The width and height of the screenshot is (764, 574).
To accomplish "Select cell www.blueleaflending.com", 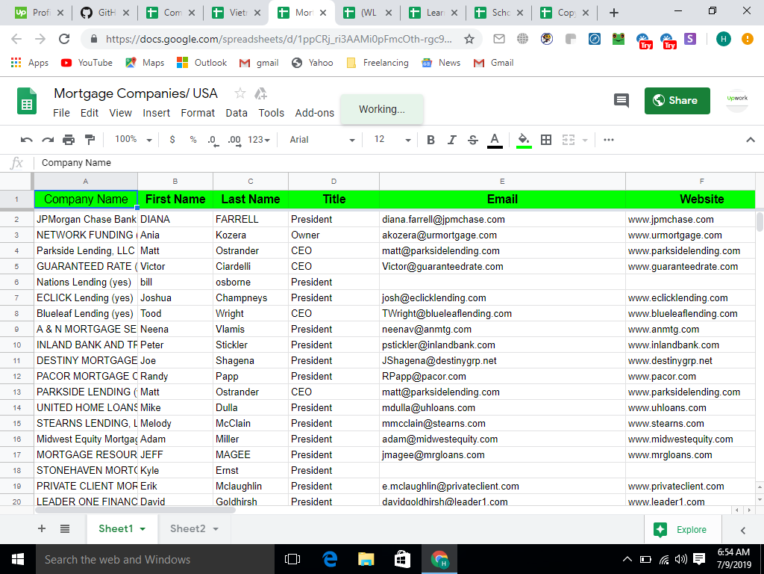I will click(x=690, y=313).
